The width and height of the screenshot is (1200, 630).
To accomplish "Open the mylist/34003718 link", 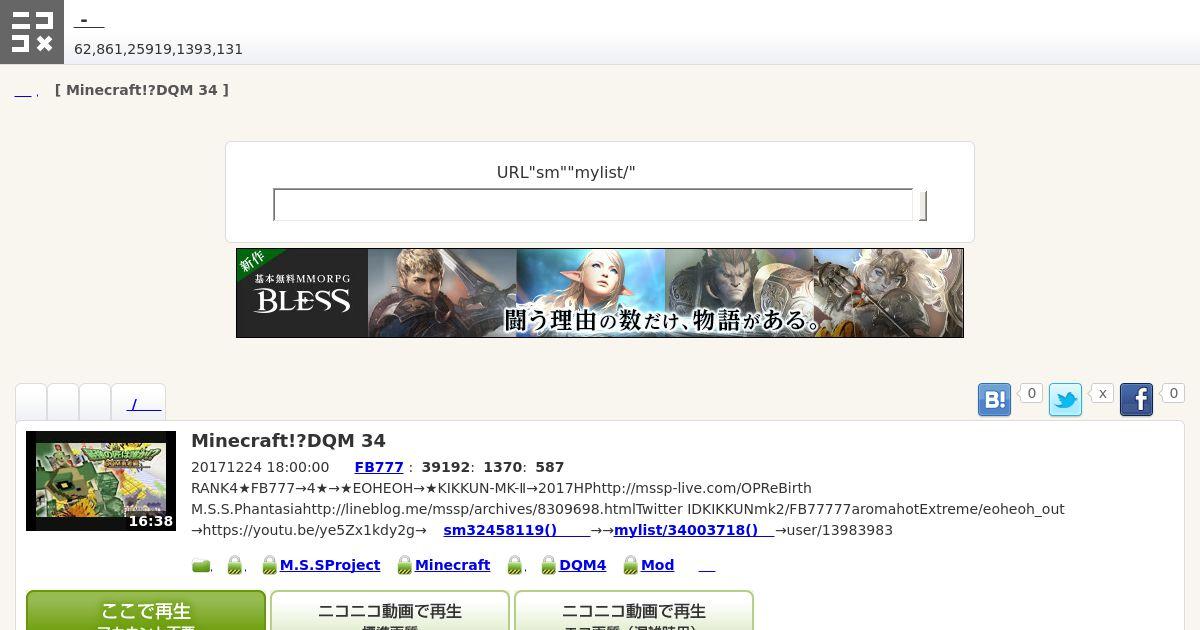I will click(694, 530).
